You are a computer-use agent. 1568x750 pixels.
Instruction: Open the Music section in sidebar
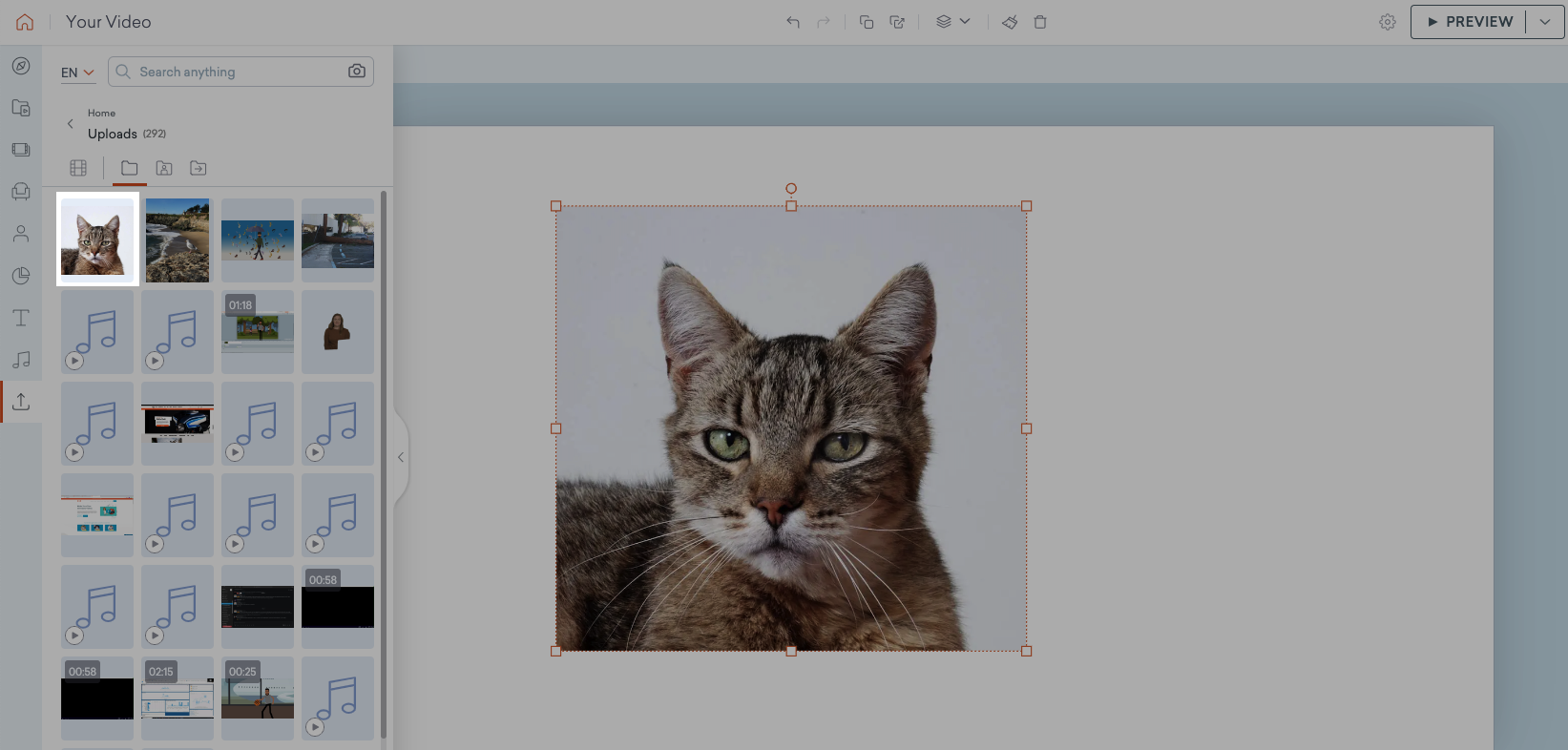[21, 360]
